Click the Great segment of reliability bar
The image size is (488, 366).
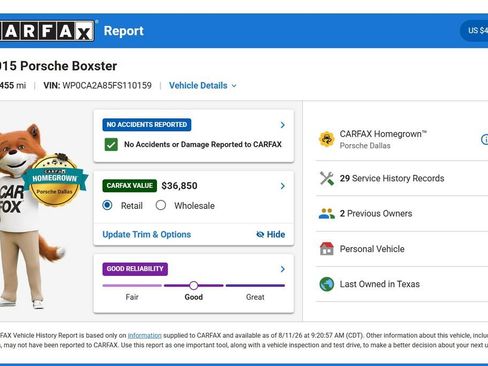click(x=255, y=285)
